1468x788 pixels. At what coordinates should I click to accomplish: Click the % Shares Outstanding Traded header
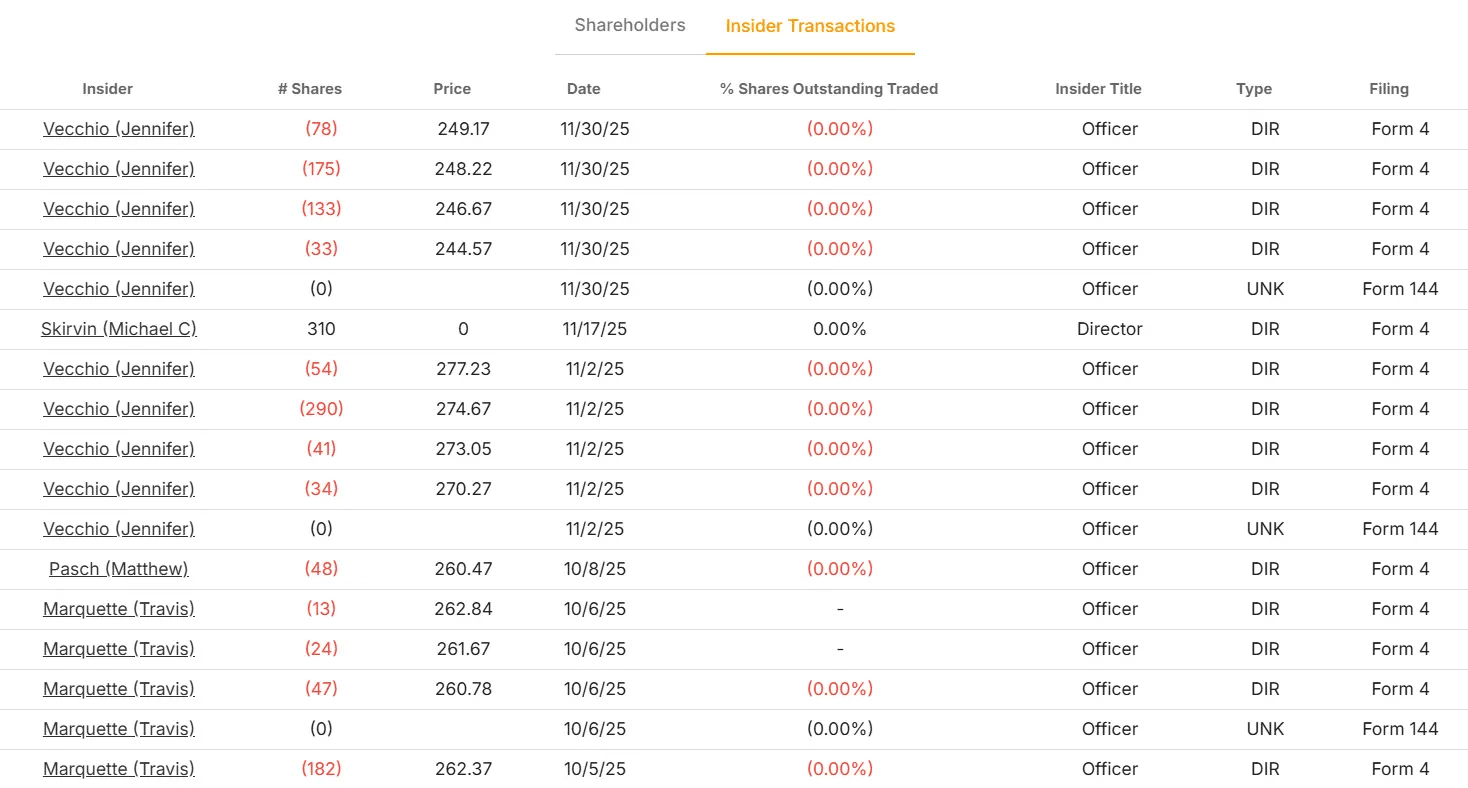tap(829, 89)
